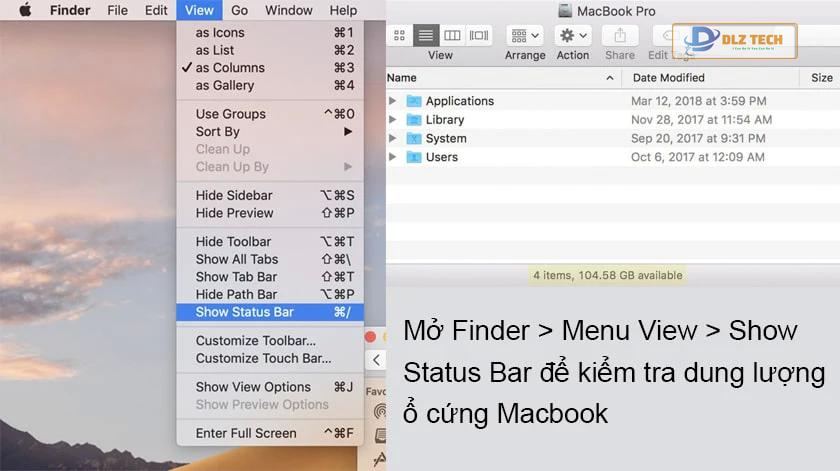Choose as Gallery view option
This screenshot has height=471, width=840.
click(270, 86)
